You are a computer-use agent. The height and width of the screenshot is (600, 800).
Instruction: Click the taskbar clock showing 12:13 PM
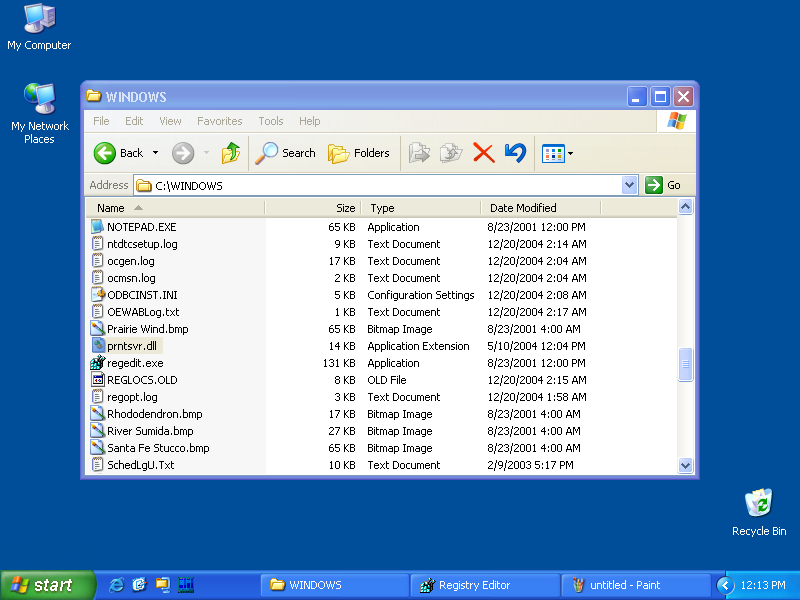(763, 585)
